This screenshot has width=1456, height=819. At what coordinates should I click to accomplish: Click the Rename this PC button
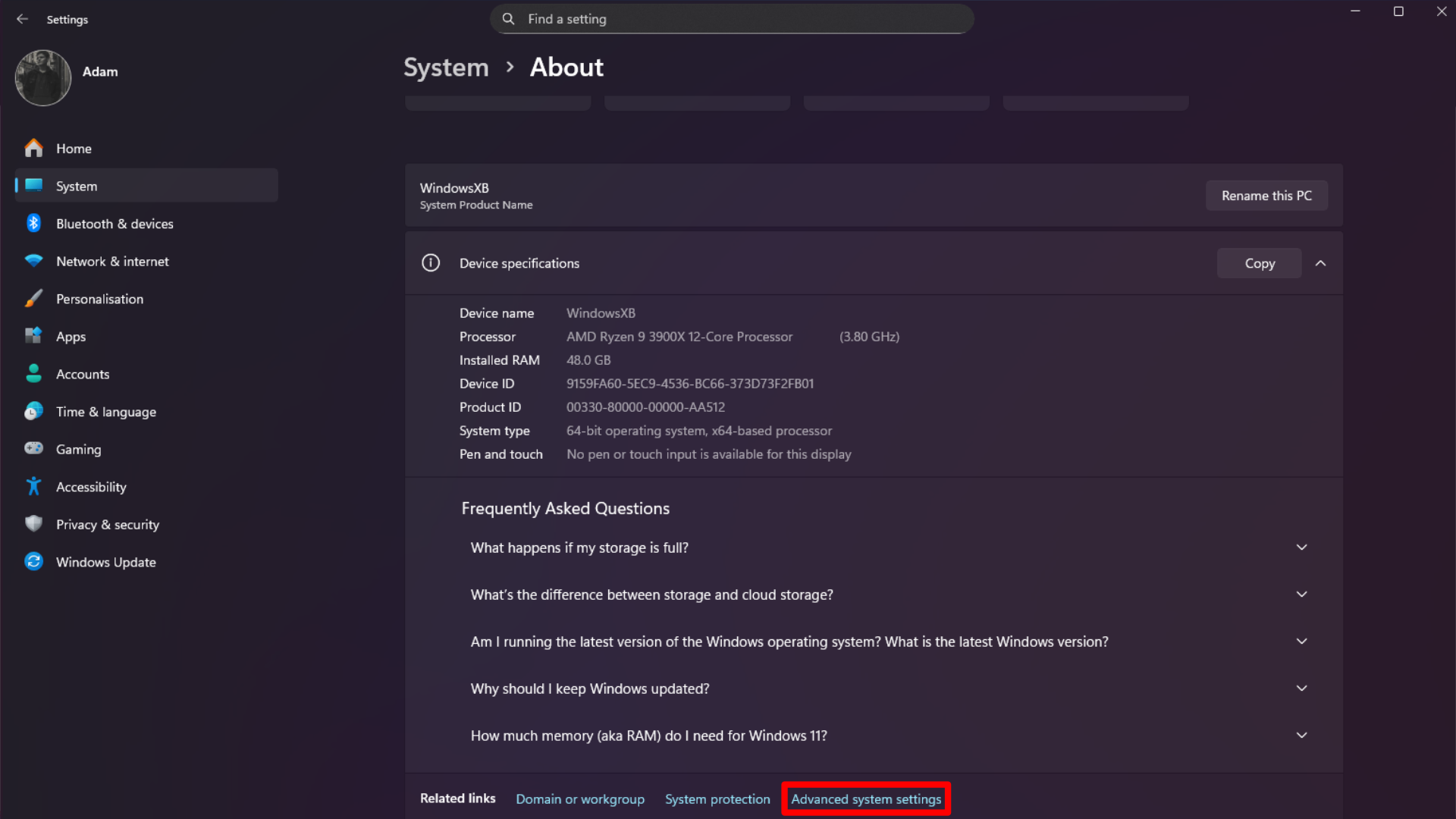[1266, 195]
